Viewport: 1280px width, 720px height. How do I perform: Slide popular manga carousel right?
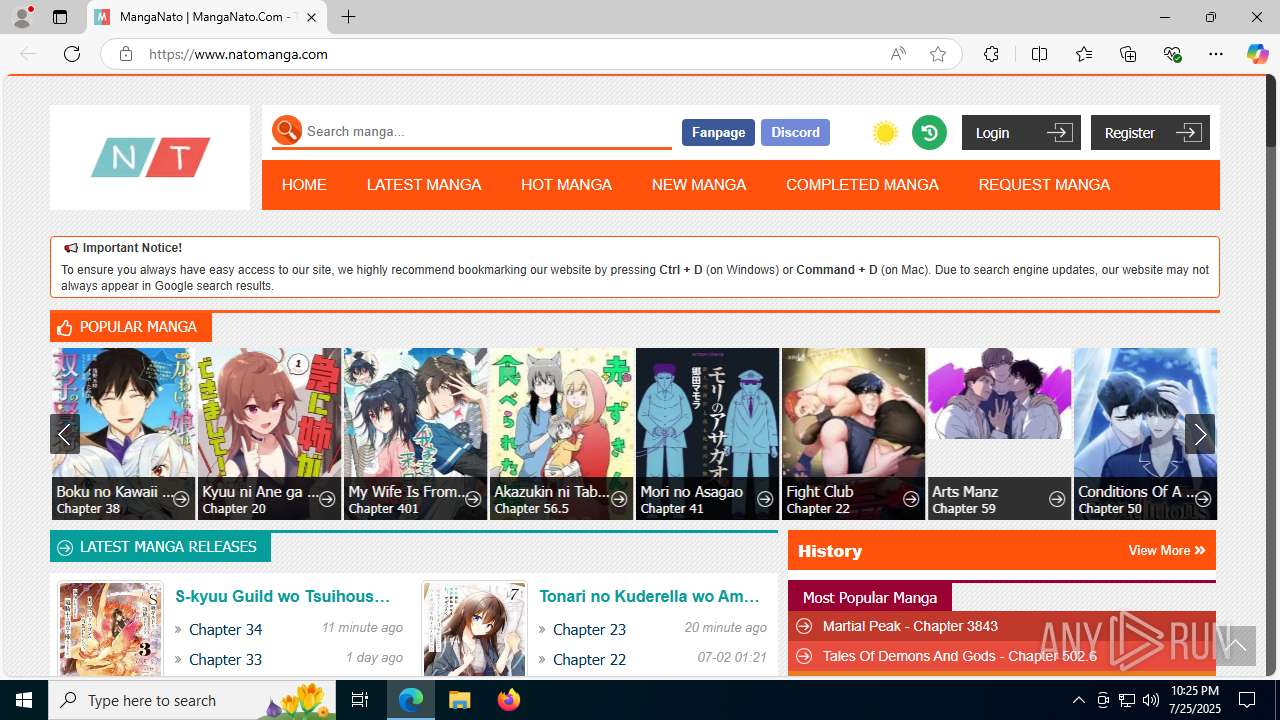click(x=1200, y=434)
